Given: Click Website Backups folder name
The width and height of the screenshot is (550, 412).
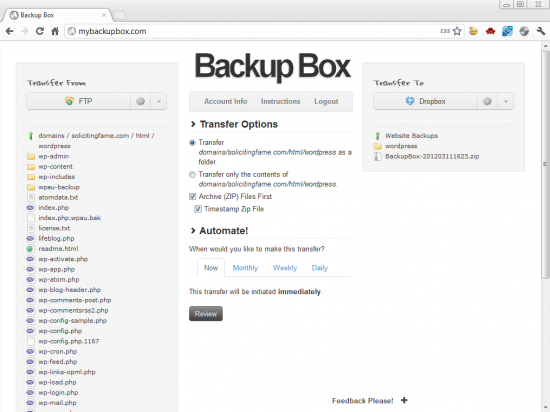Looking at the screenshot, I should pyautogui.click(x=411, y=136).
